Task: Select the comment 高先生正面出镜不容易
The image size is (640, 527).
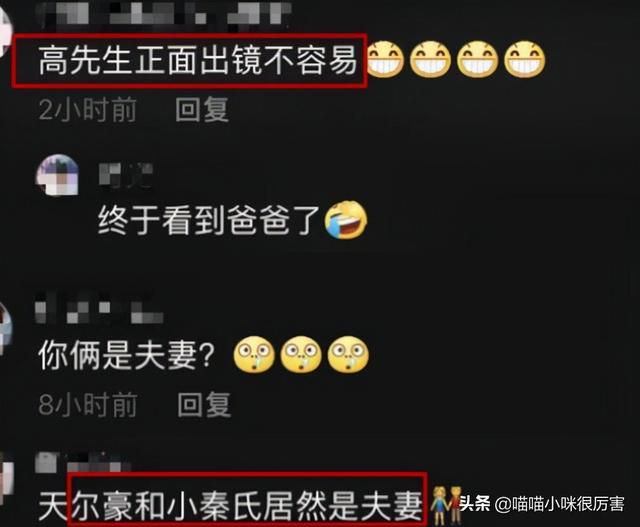Action: (198, 60)
